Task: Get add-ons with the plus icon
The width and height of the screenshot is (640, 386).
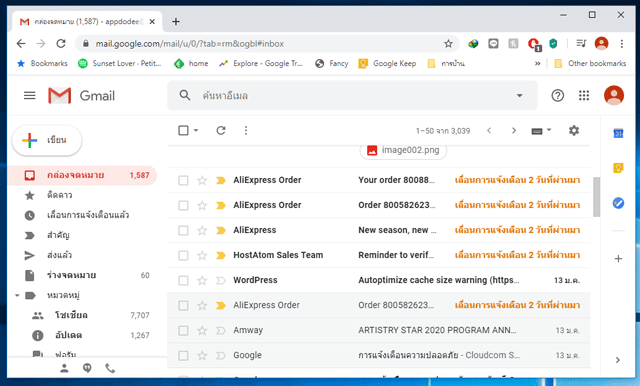Action: [x=618, y=259]
